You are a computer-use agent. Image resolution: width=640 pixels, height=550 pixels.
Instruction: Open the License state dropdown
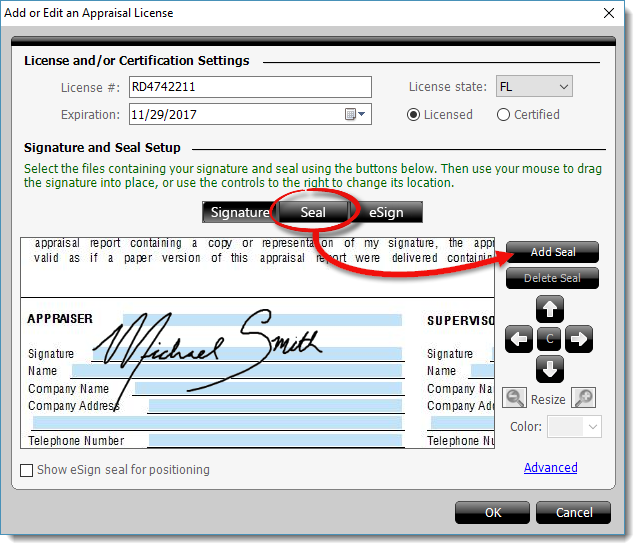[x=534, y=86]
